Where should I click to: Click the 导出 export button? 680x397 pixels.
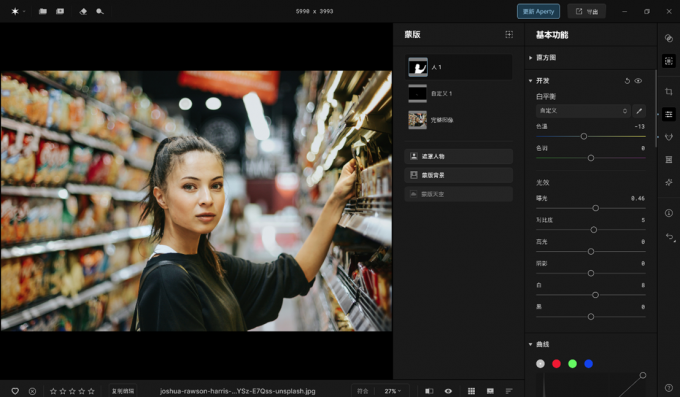(587, 11)
